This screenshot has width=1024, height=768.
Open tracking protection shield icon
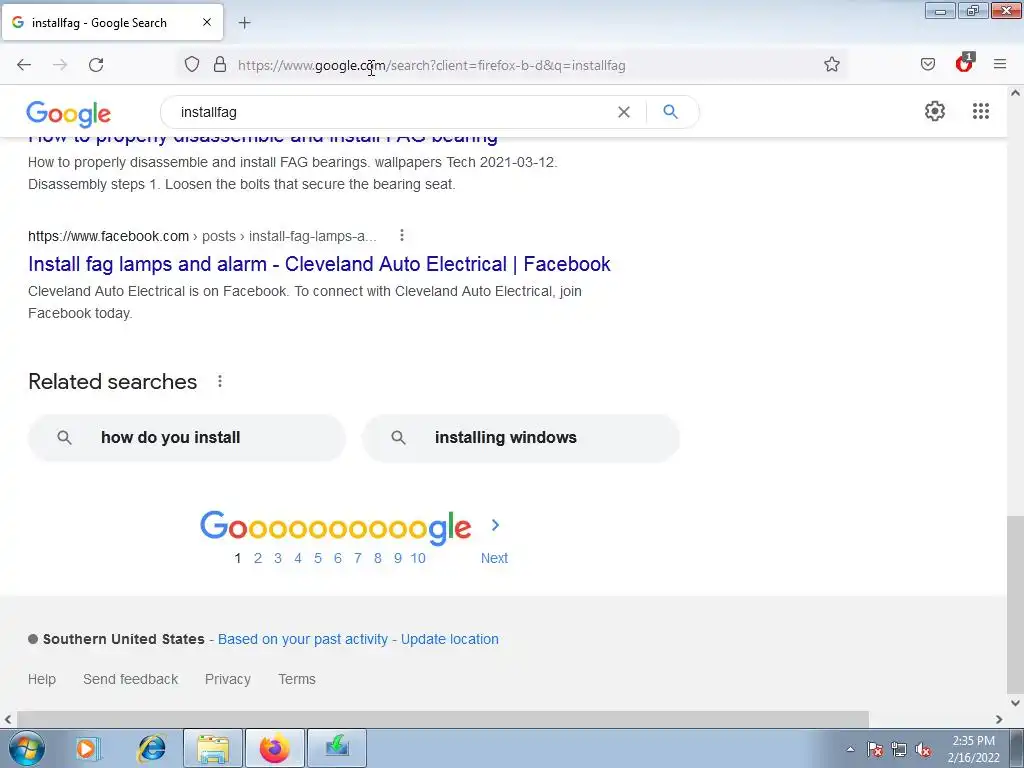191,65
